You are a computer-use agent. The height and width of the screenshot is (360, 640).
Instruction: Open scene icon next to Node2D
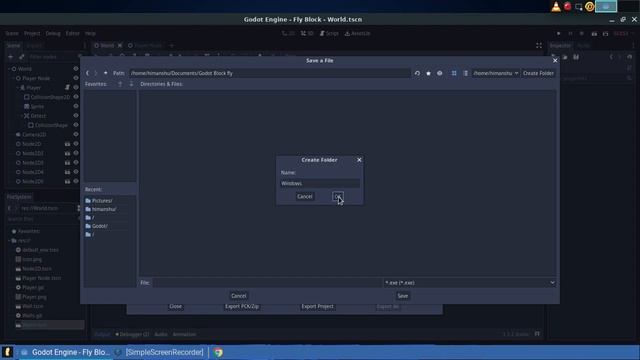click(x=67, y=144)
